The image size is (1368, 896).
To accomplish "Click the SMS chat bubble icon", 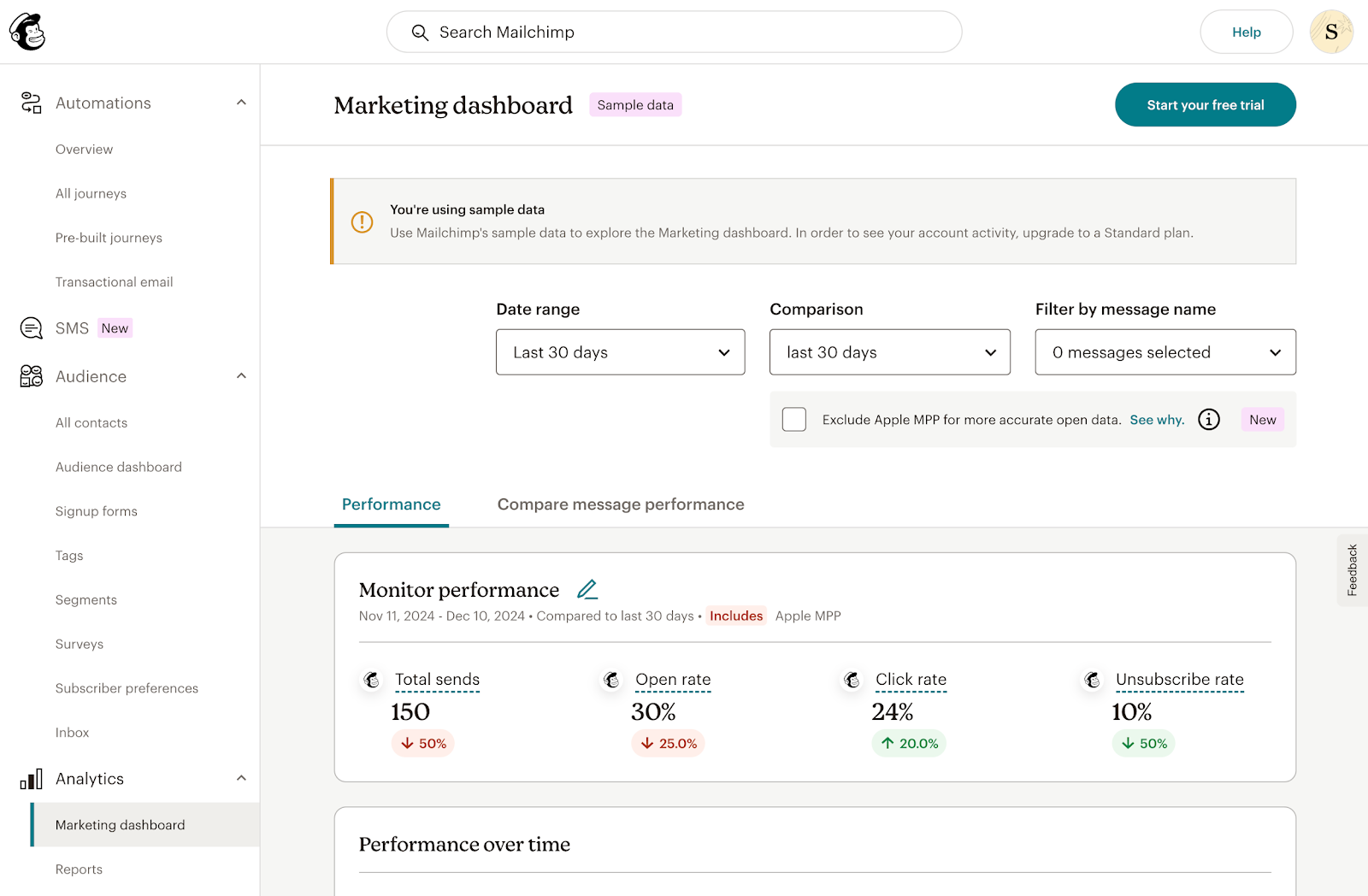I will (31, 327).
